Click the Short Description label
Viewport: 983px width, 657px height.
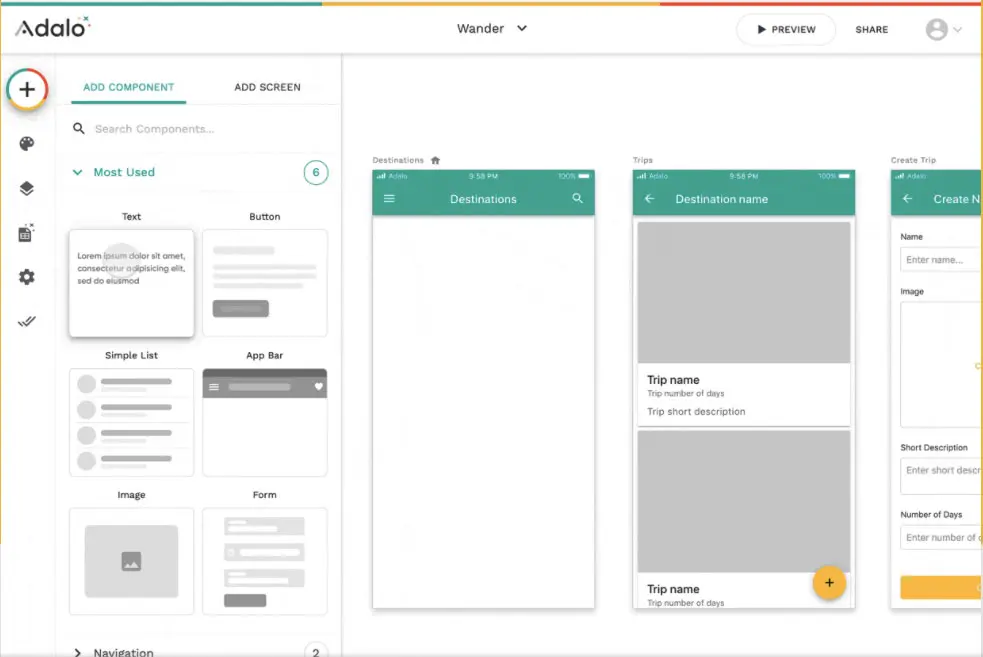[933, 448]
